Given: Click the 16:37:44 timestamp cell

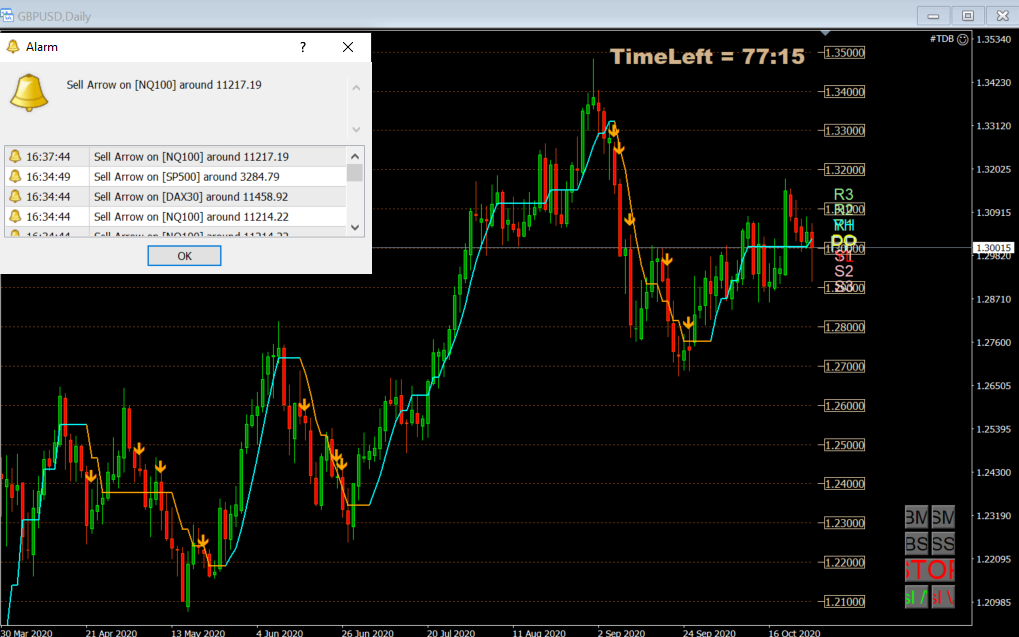Looking at the screenshot, I should 48,157.
